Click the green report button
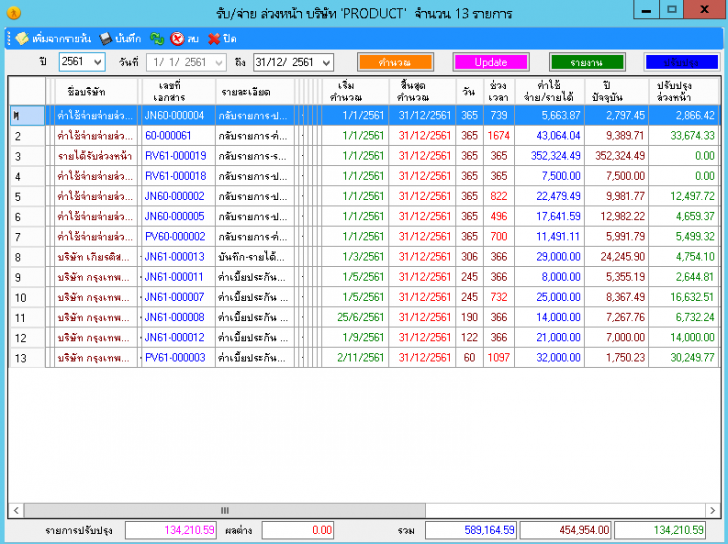Viewport: 728px width, 544px height. coord(587,62)
